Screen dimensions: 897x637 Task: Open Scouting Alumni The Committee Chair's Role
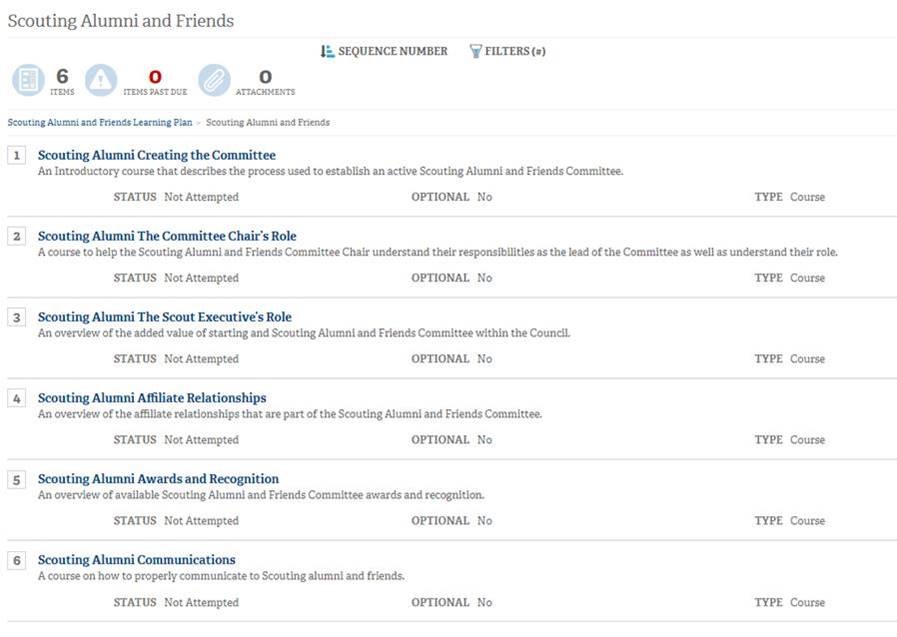pyautogui.click(x=167, y=236)
